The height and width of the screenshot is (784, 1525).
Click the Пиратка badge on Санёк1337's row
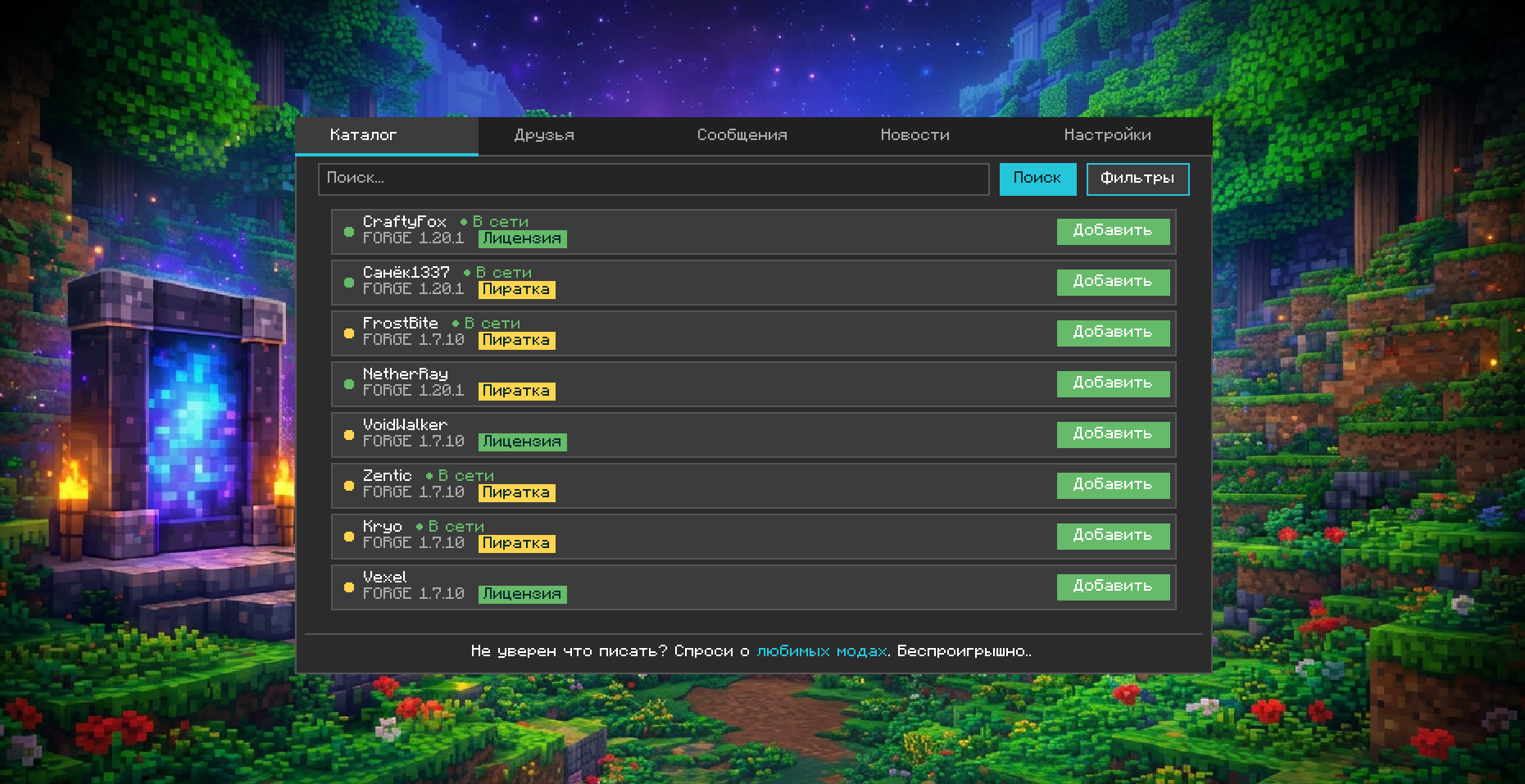click(x=517, y=289)
